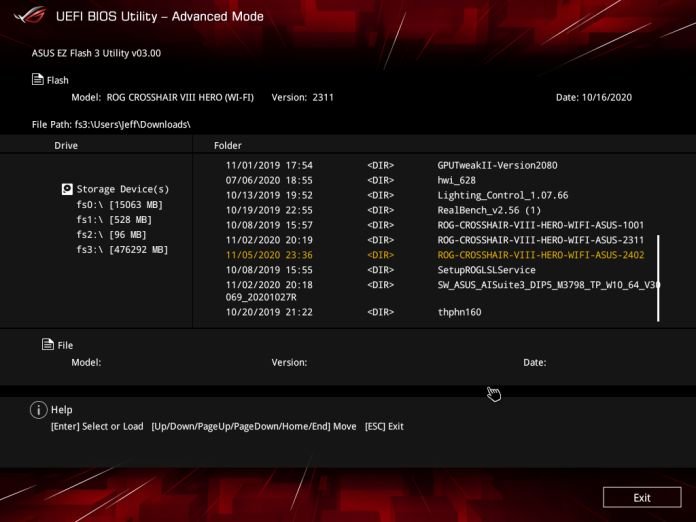696x522 pixels.
Task: Open ROG-CROSSHAIR-VIII-HERO-WIFI-ASUS-2311 folder
Action: (541, 240)
